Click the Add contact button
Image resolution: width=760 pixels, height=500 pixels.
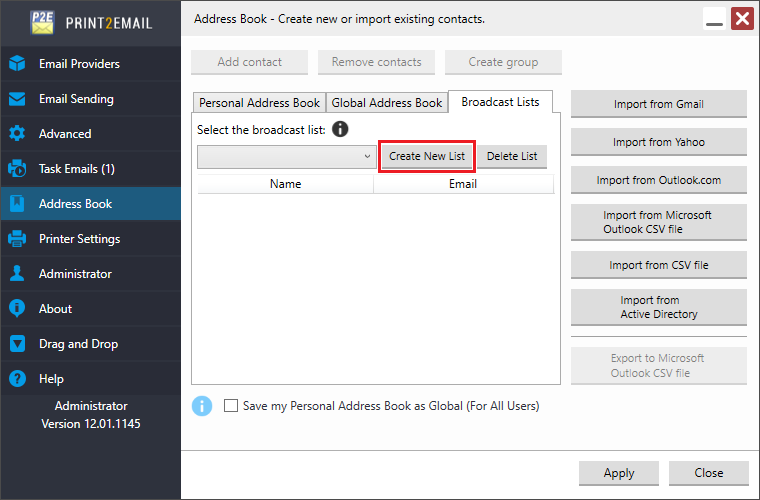249,62
